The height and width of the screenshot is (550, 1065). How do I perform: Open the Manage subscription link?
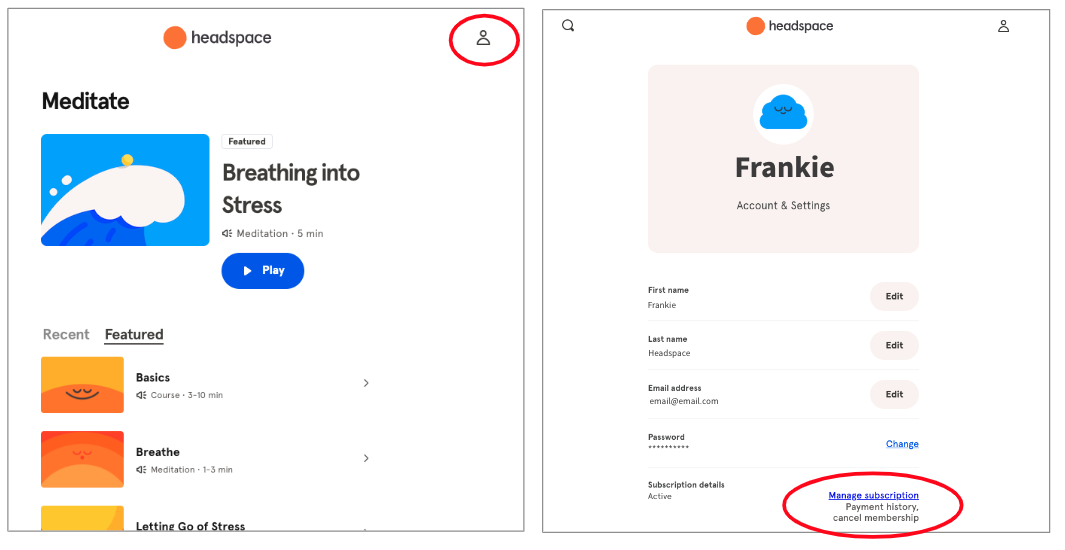[x=873, y=496]
